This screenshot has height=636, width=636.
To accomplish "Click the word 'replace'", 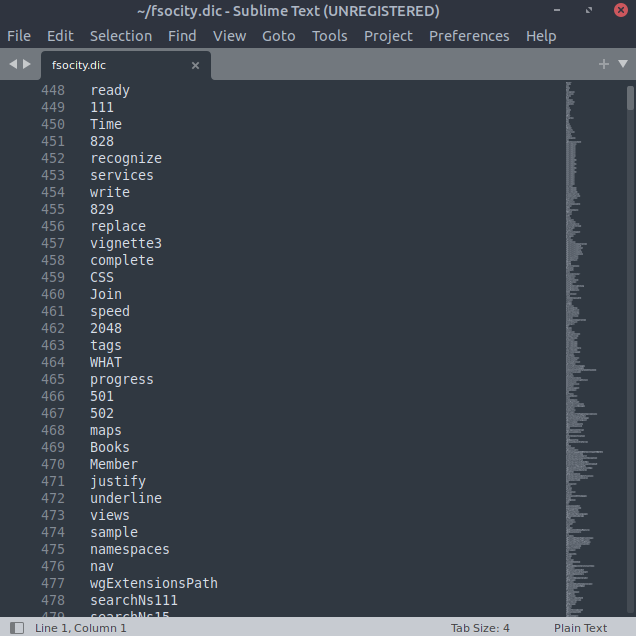I will [118, 226].
